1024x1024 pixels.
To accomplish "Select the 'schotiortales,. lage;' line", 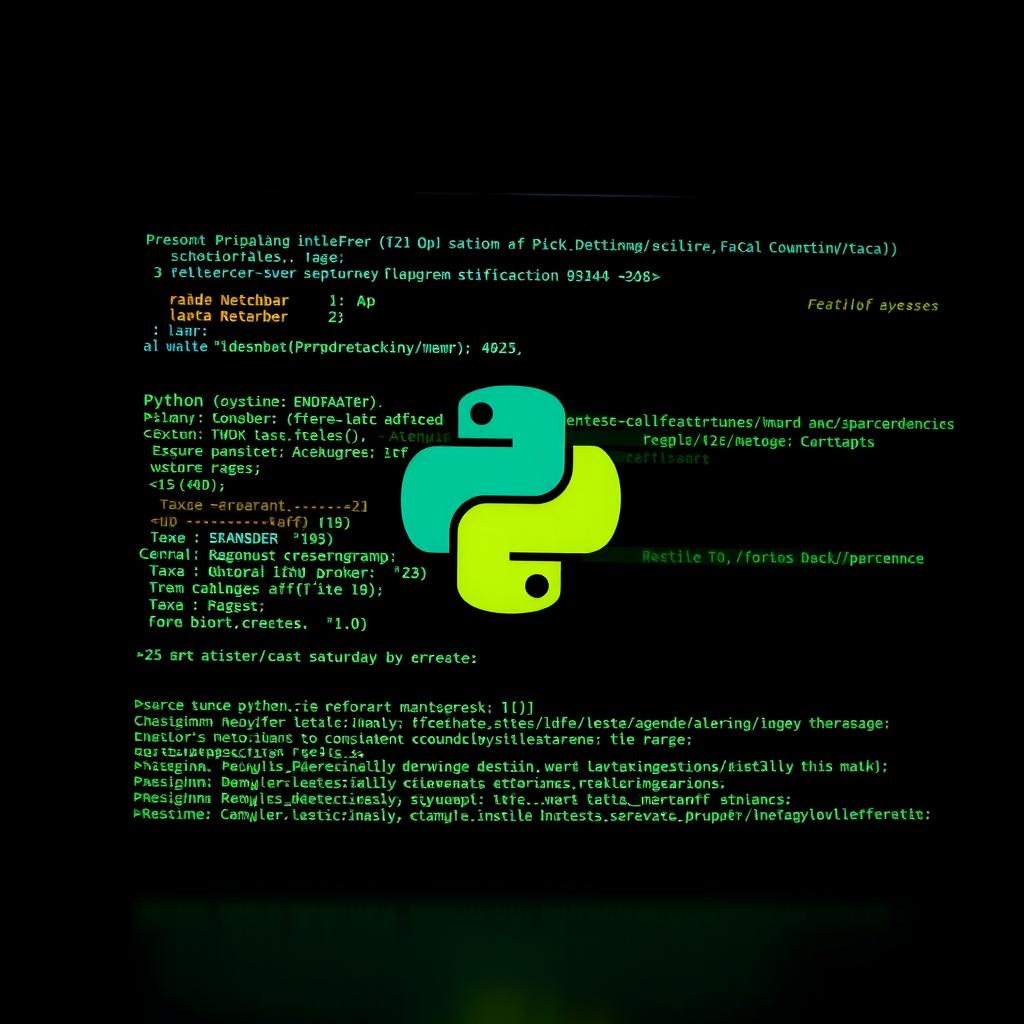I will point(257,257).
